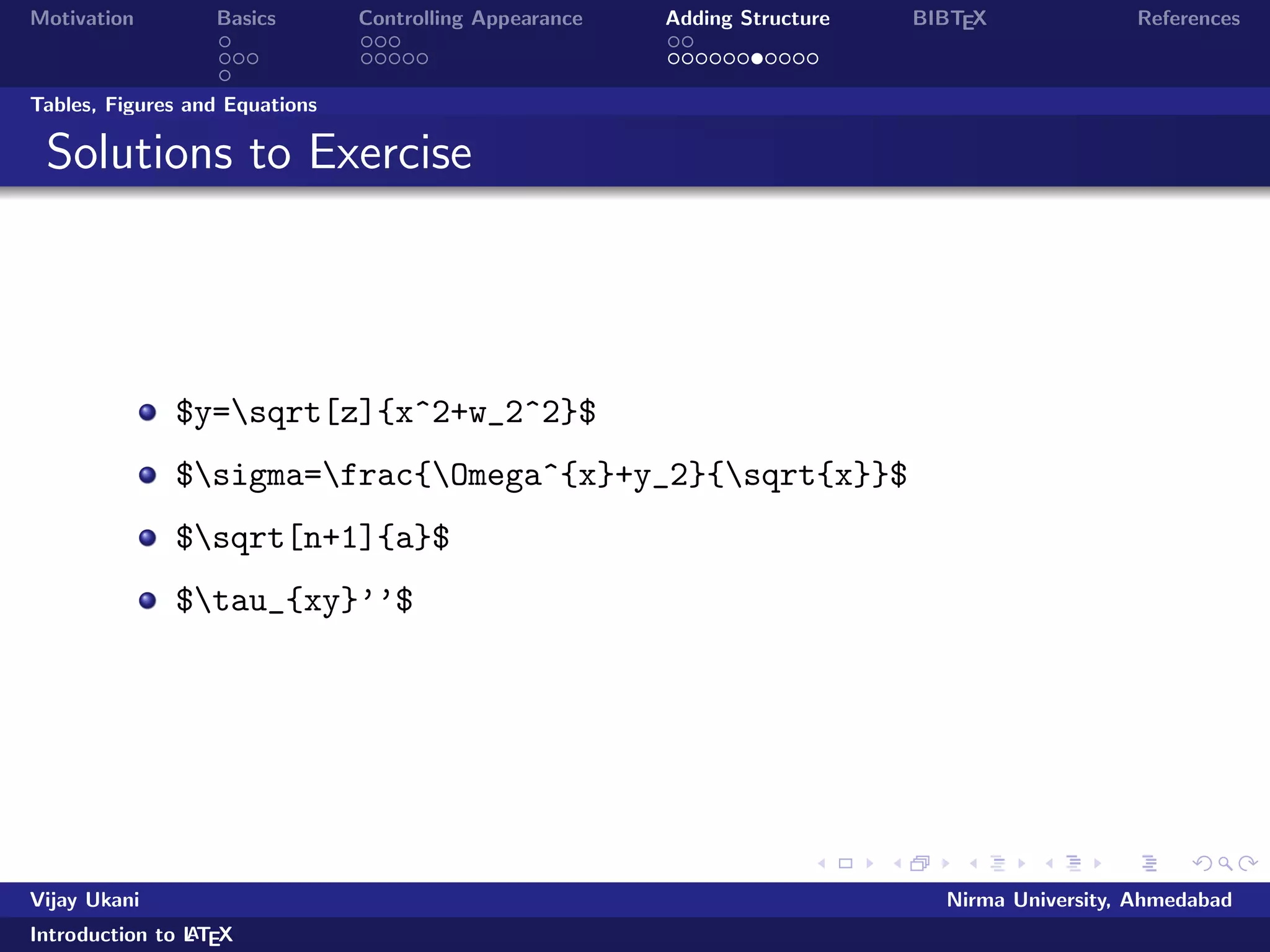Open the Motivation section

pos(82,19)
